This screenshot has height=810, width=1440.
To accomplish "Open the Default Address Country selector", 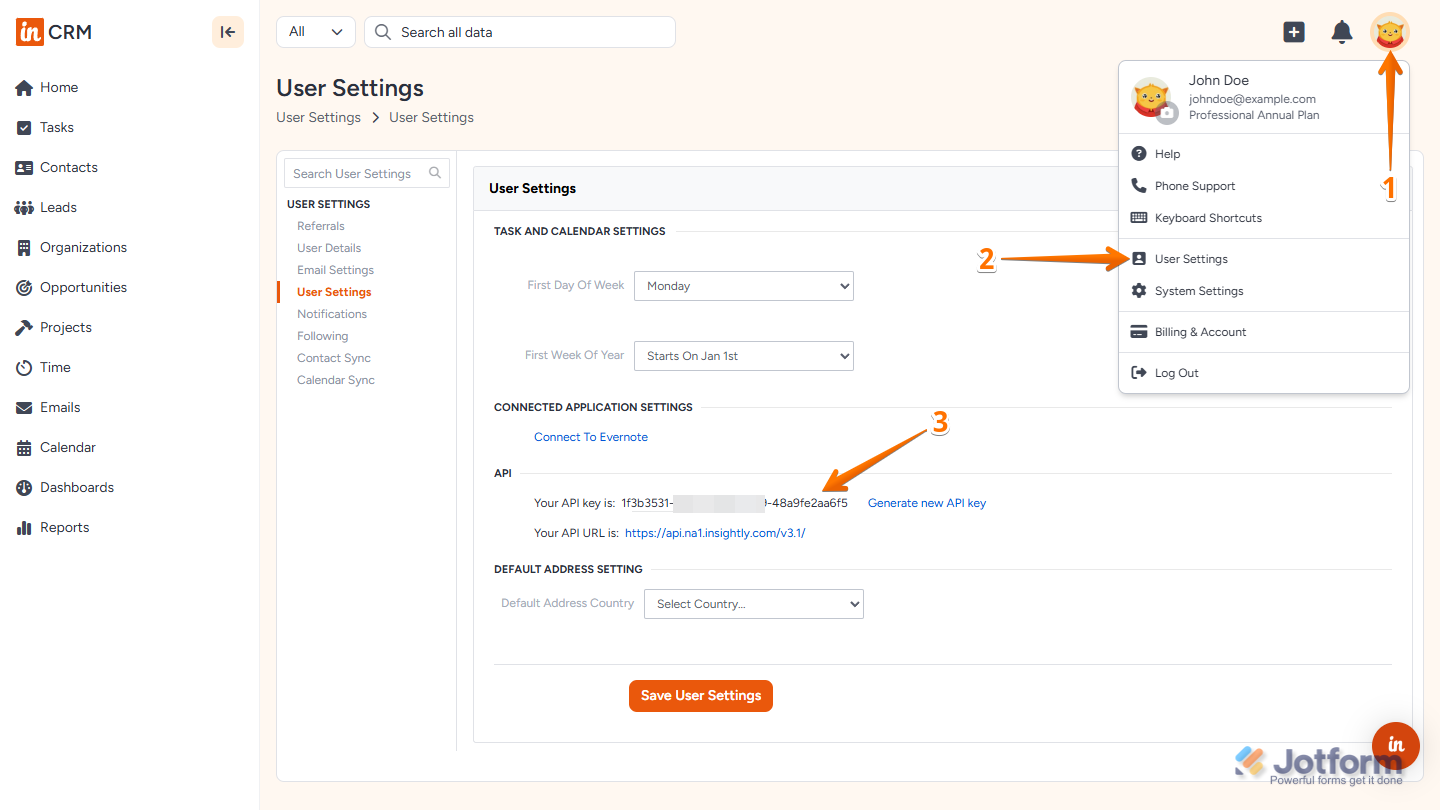I will [753, 603].
